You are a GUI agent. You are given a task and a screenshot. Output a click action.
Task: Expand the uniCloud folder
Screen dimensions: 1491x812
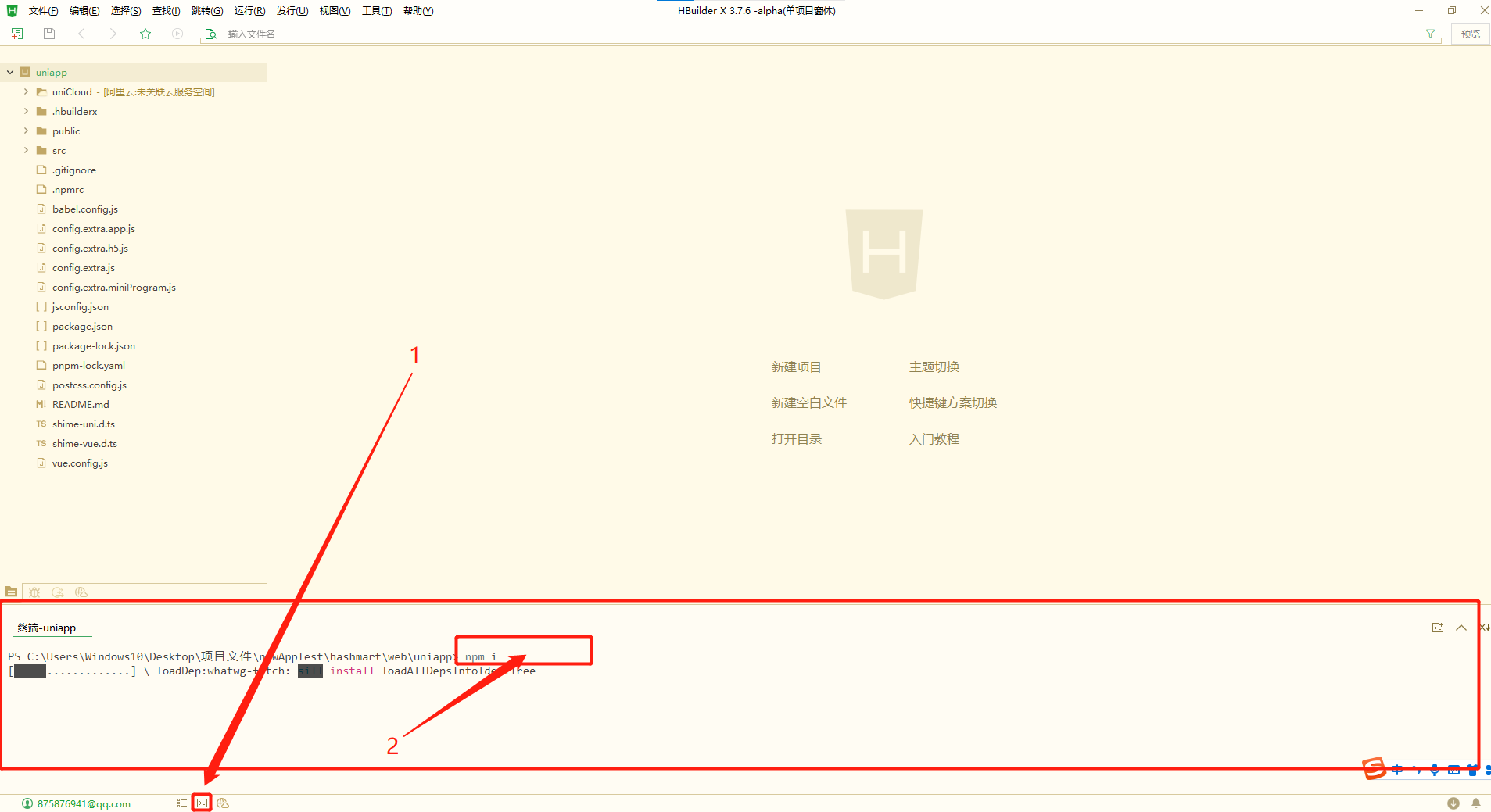(x=26, y=91)
